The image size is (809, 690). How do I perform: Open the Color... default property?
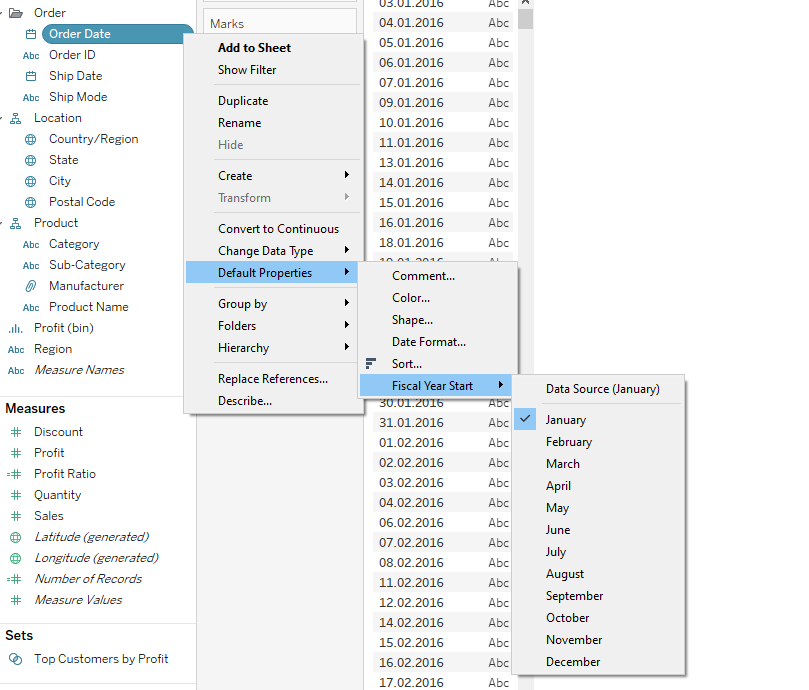click(x=411, y=298)
